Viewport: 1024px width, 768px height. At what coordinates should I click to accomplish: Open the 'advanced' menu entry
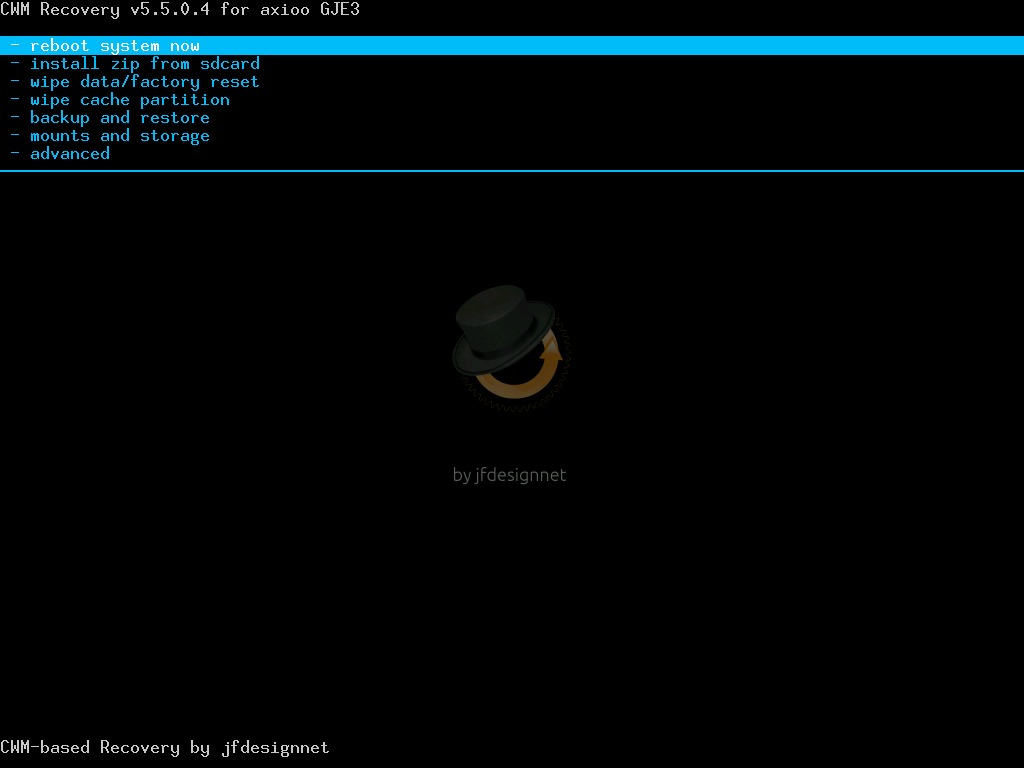[x=61, y=154]
